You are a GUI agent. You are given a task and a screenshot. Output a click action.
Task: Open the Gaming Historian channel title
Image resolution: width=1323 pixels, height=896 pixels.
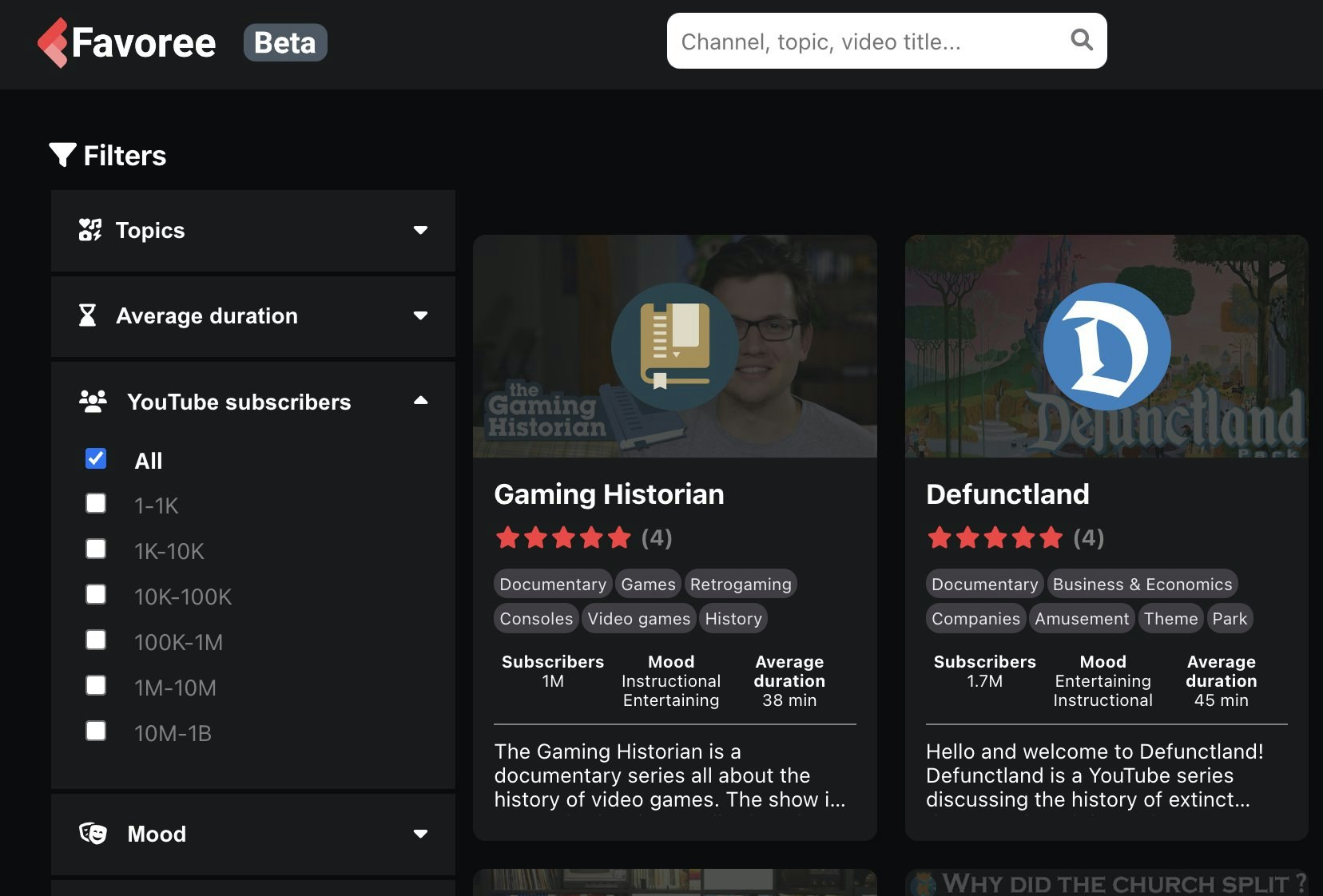(610, 494)
